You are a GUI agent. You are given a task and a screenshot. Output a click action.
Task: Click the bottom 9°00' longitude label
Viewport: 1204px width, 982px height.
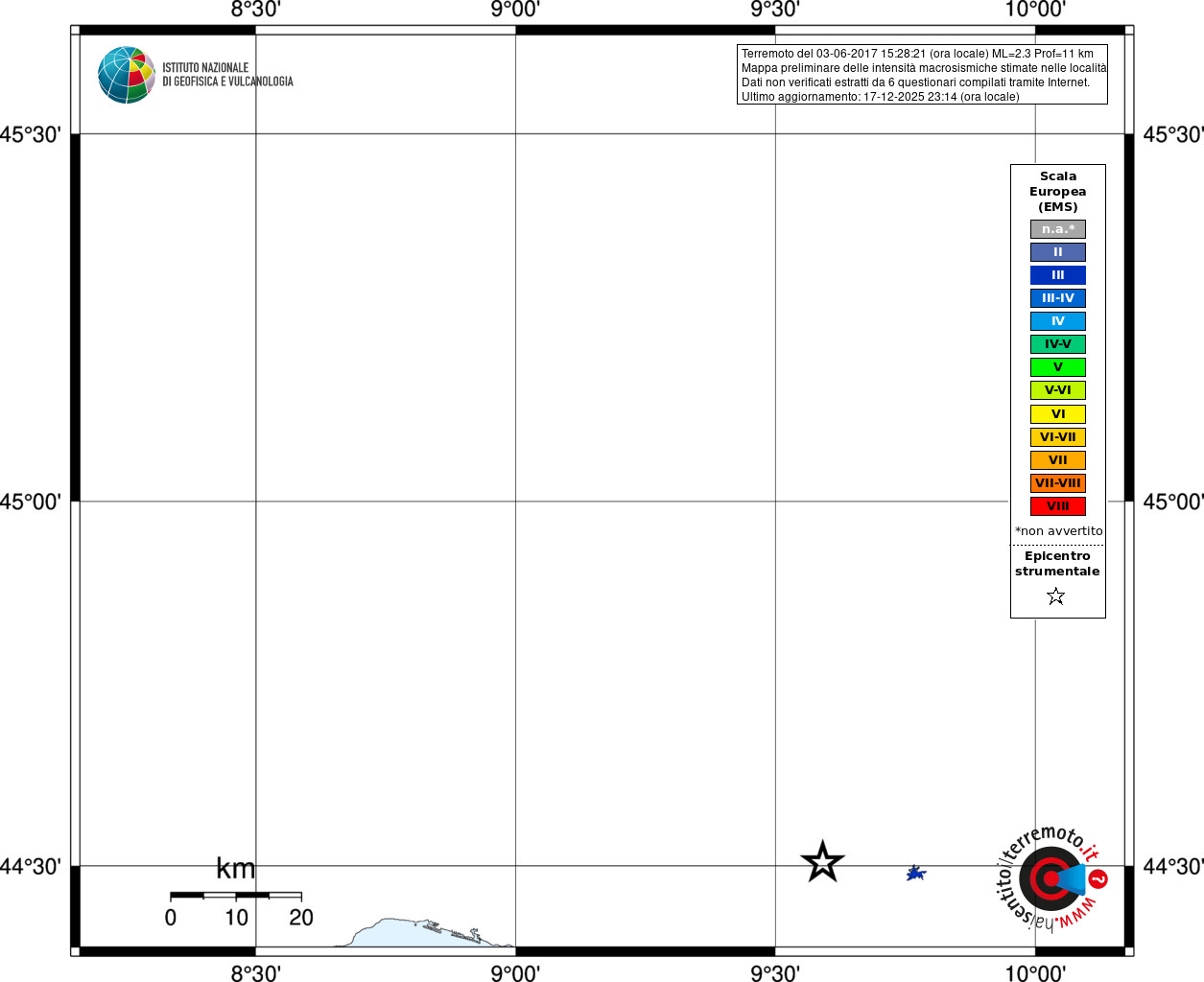515,973
